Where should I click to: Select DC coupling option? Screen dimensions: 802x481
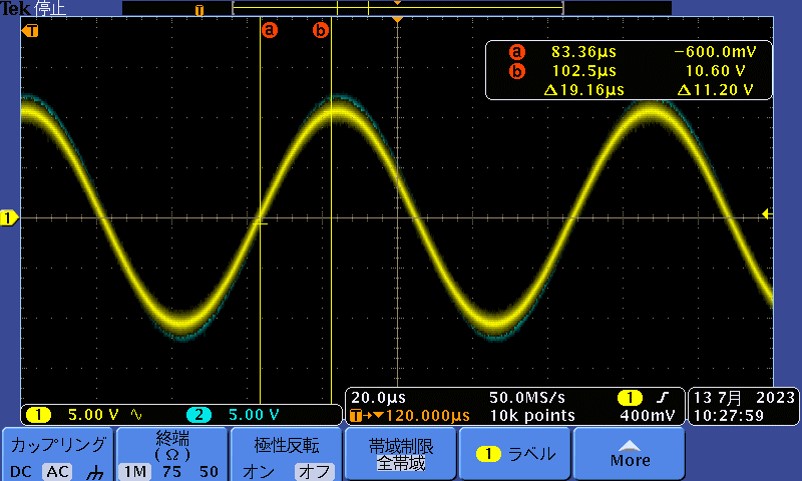(21, 471)
